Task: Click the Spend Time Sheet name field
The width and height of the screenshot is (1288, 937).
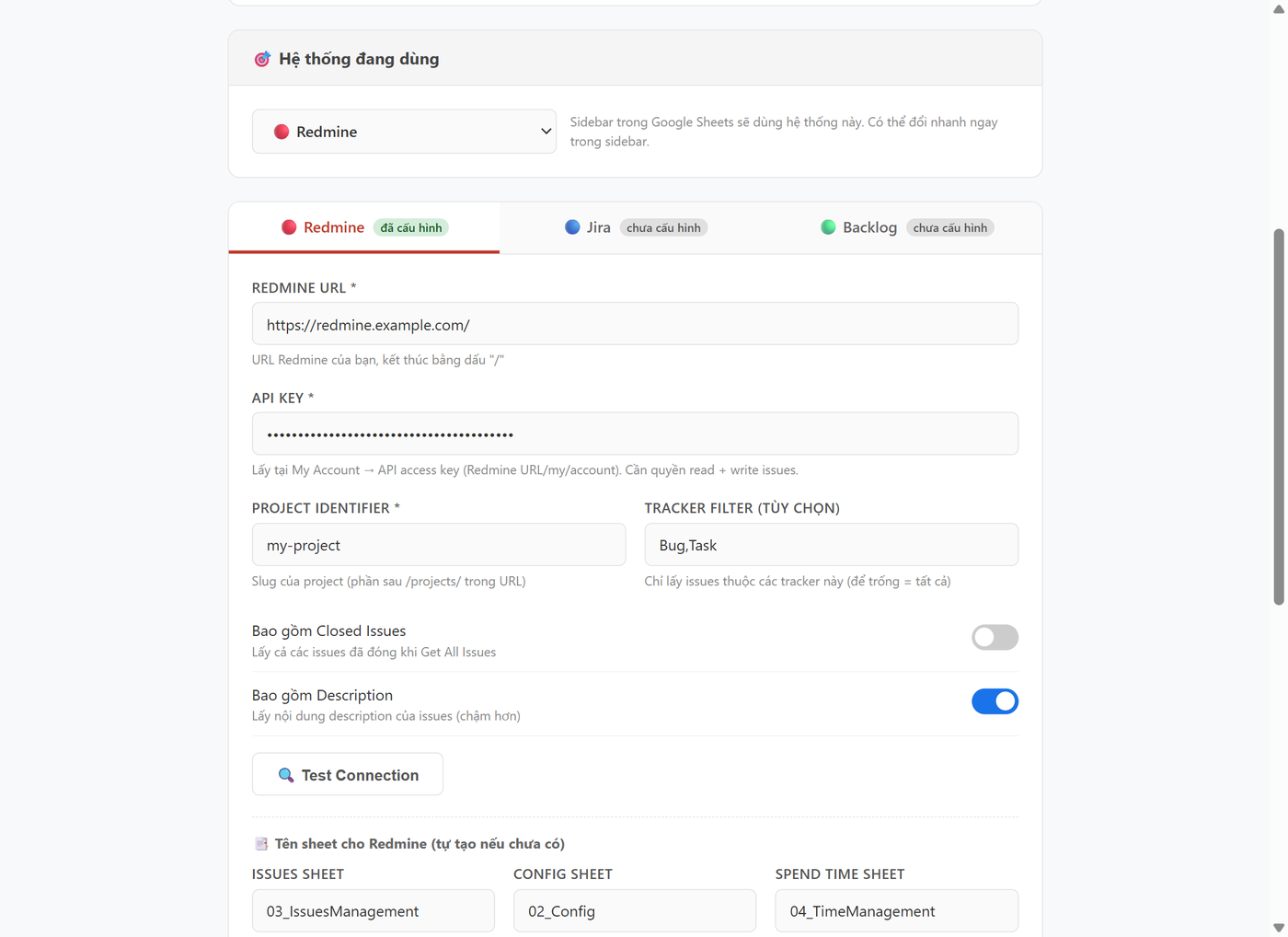Action: [897, 910]
